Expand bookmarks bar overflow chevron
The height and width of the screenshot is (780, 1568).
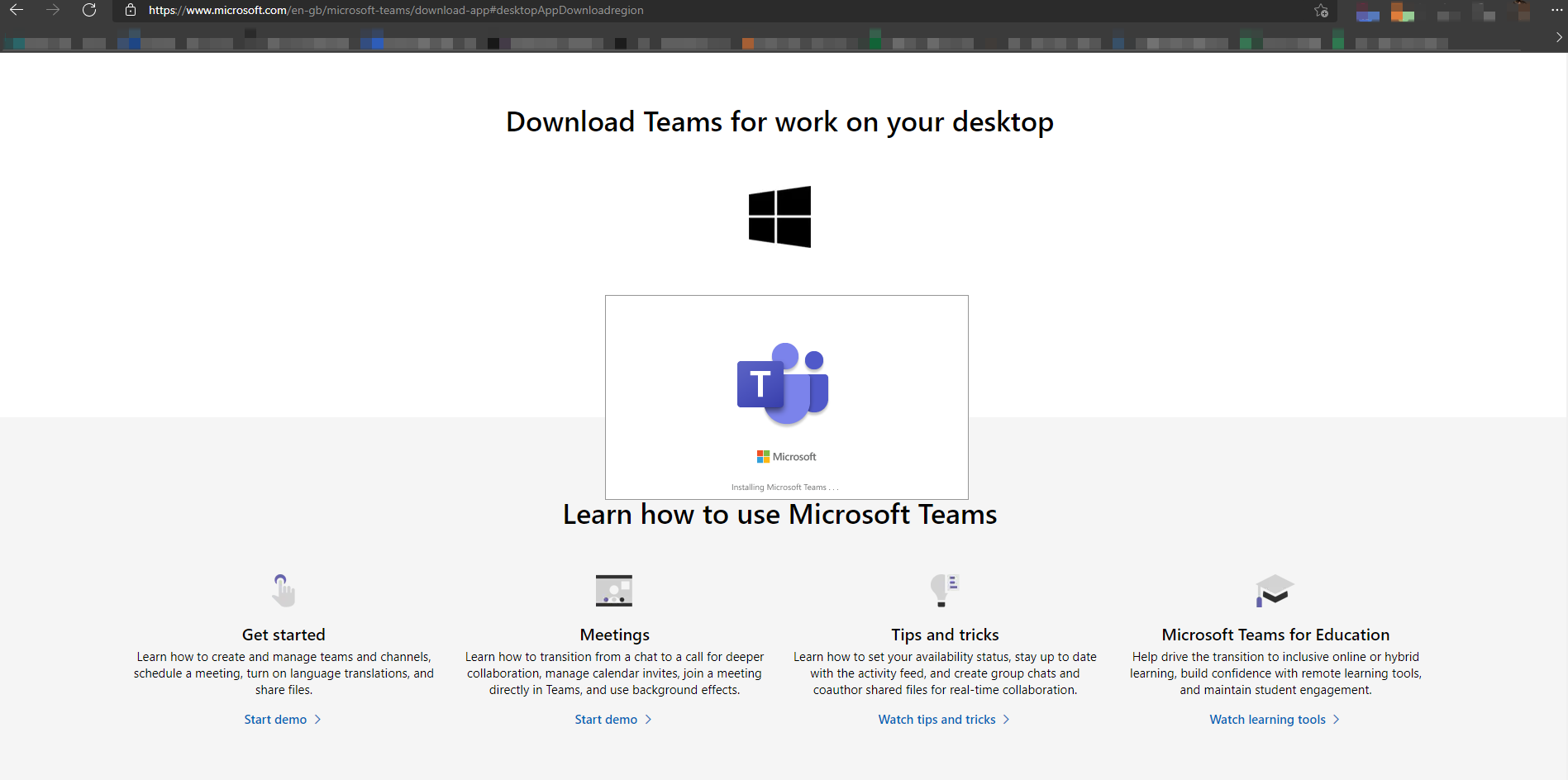pos(1559,37)
